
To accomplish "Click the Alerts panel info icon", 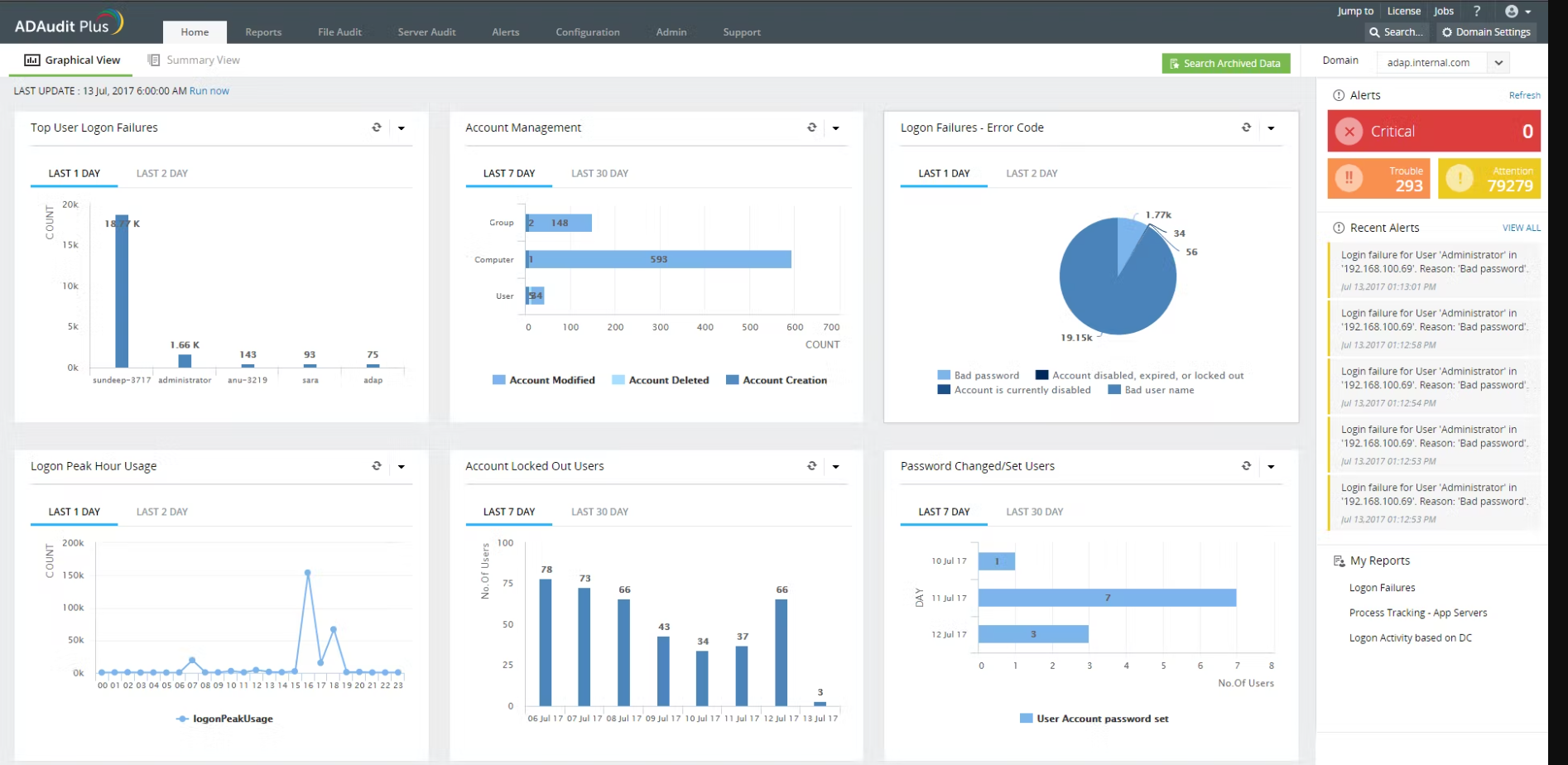I will click(1339, 95).
